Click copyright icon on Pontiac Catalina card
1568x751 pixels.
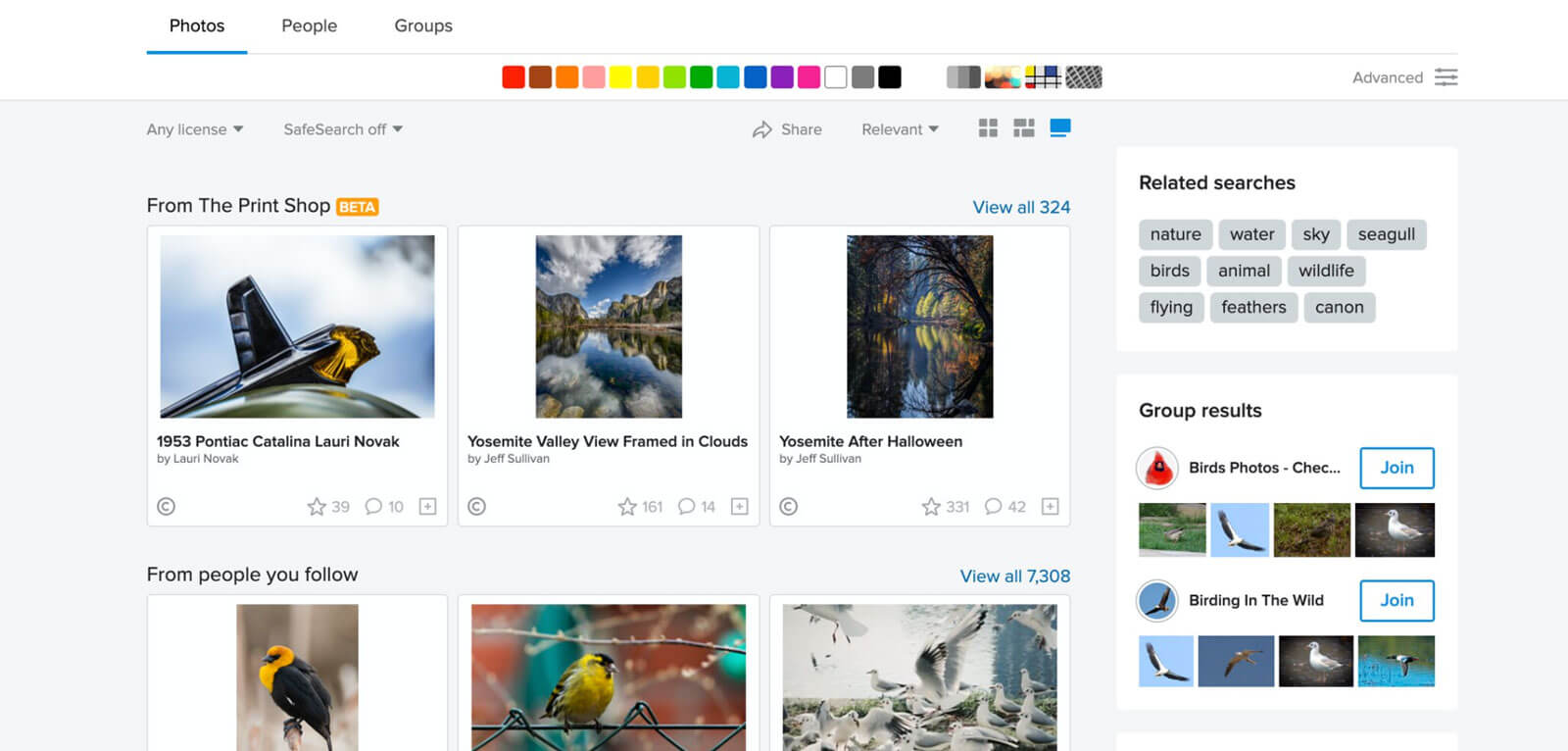click(x=167, y=507)
